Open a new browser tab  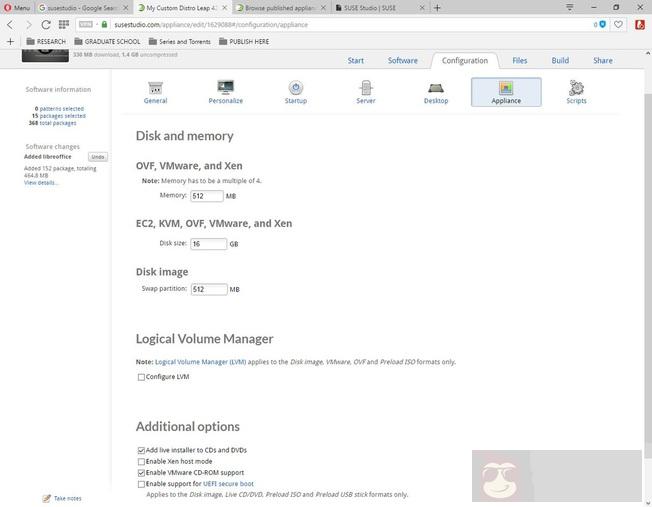[x=437, y=7]
